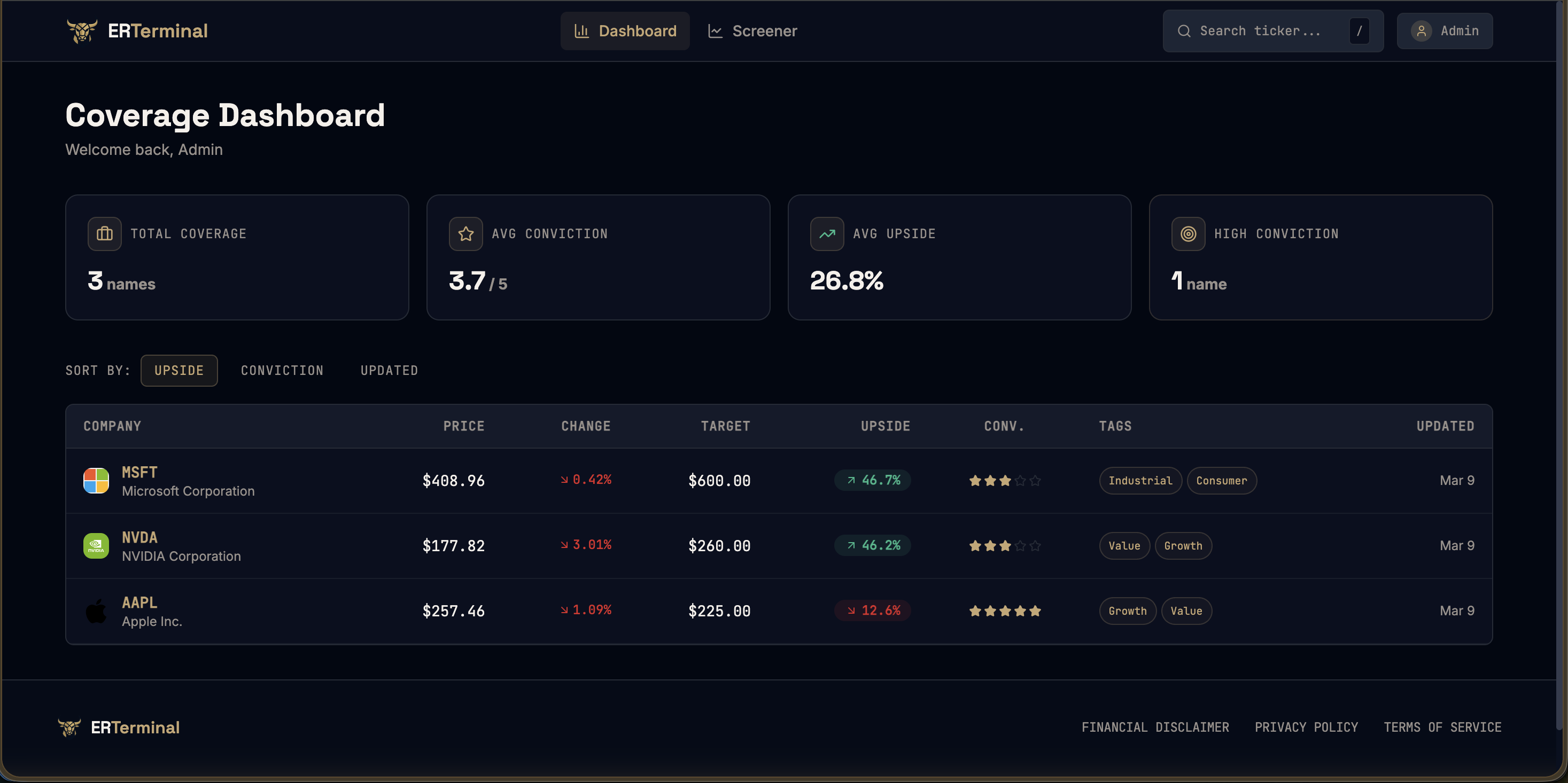The width and height of the screenshot is (1568, 783).
Task: Click the Microsoft logo in the MSFT row
Action: [x=96, y=481]
